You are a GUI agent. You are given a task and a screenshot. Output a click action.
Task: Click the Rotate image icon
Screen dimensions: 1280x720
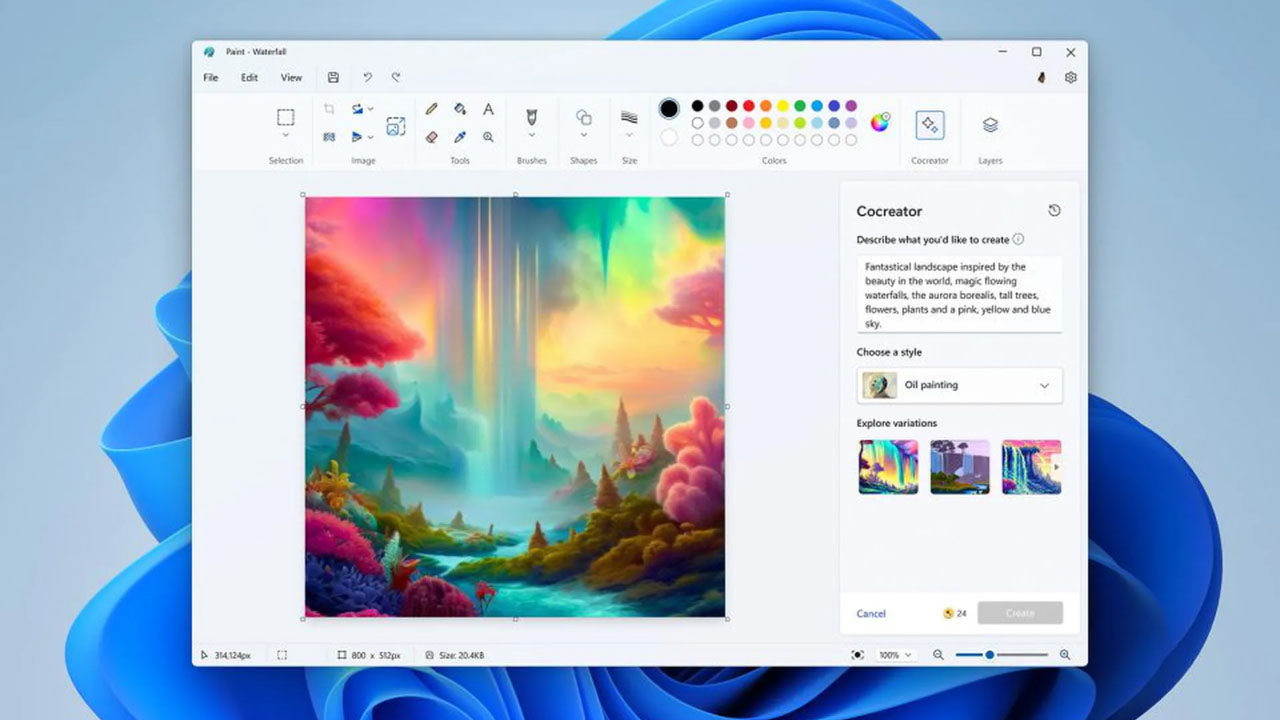coord(357,109)
